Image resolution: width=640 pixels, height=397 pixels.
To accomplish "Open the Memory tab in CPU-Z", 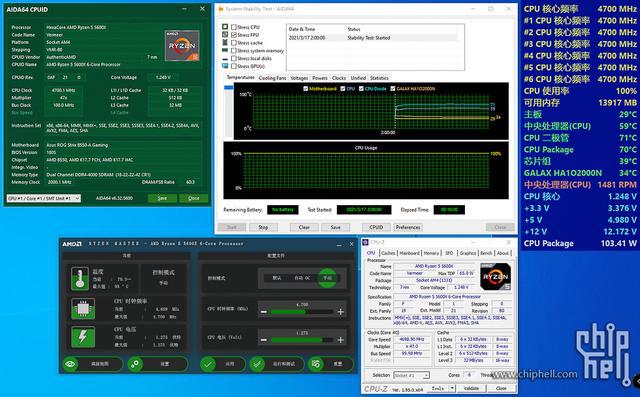I will click(431, 253).
